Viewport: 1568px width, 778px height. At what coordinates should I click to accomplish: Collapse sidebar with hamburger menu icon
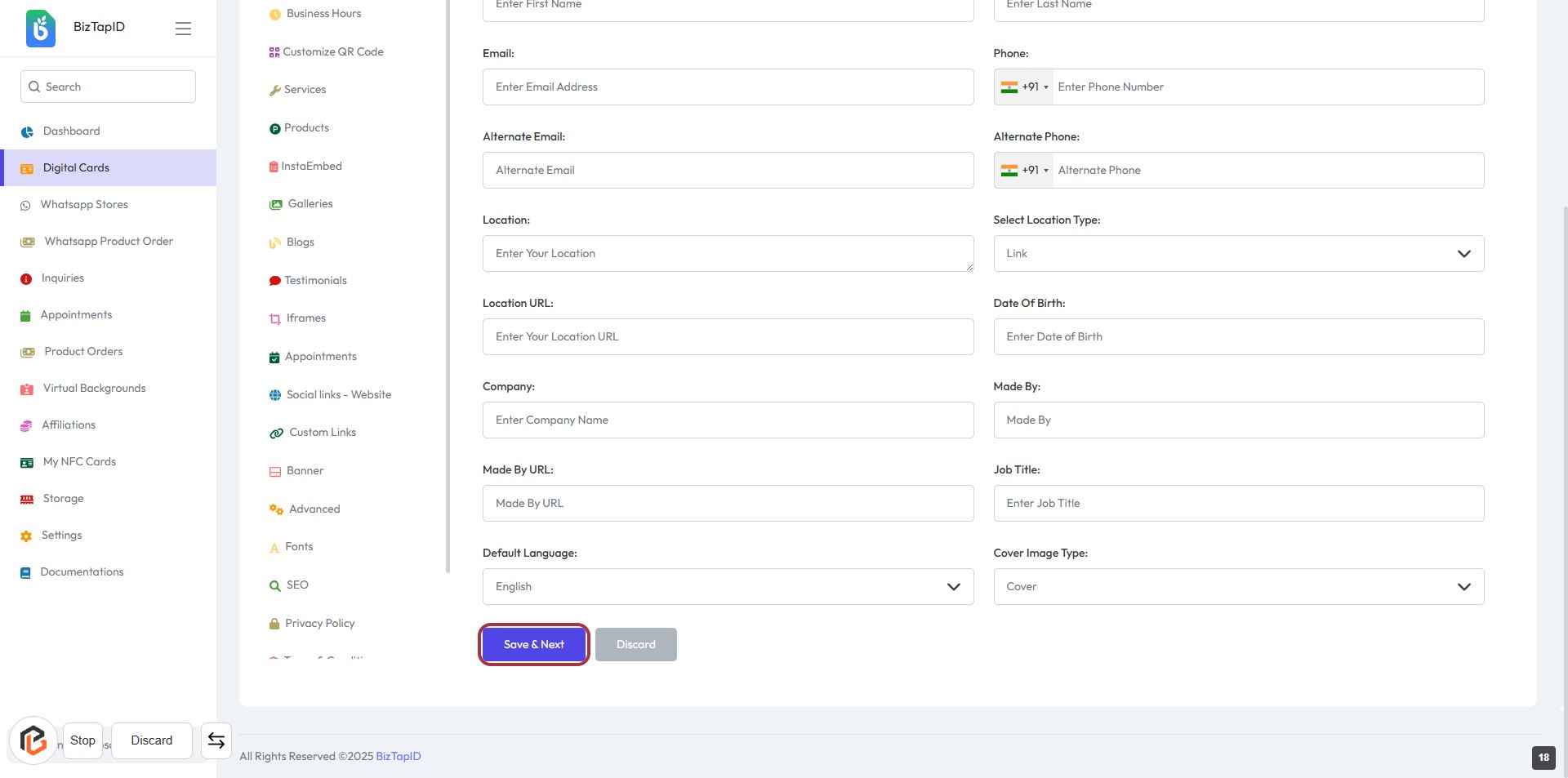pyautogui.click(x=183, y=29)
